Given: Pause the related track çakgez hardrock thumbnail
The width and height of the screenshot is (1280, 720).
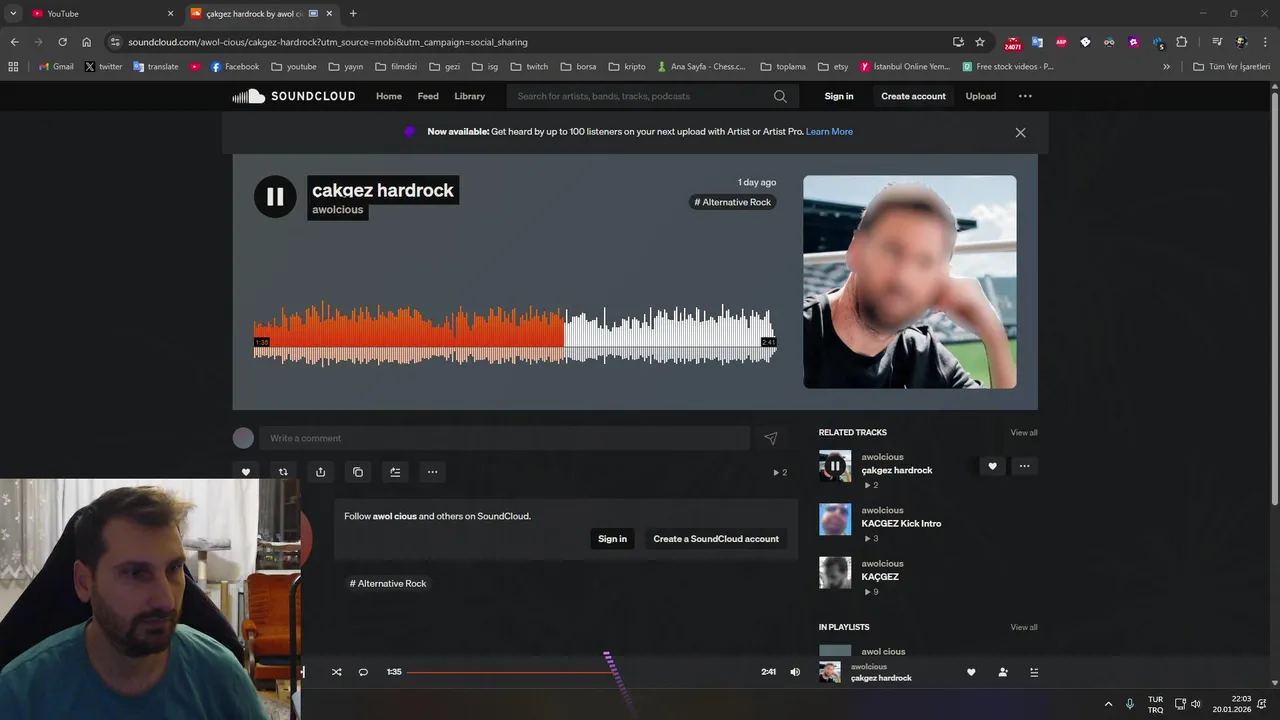Looking at the screenshot, I should pyautogui.click(x=835, y=466).
